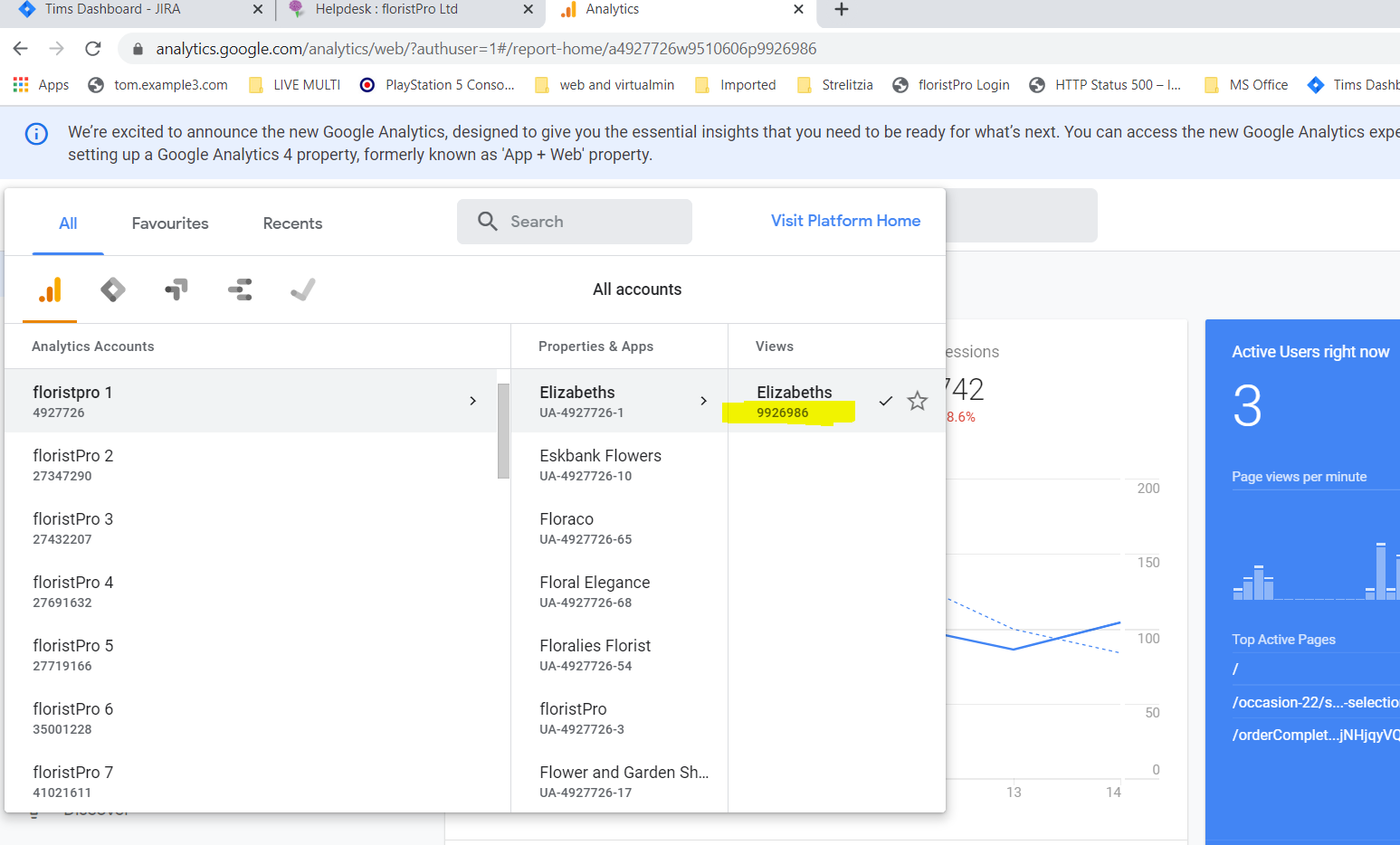Click Visit Platform Home link
The height and width of the screenshot is (845, 1400).
tap(845, 221)
